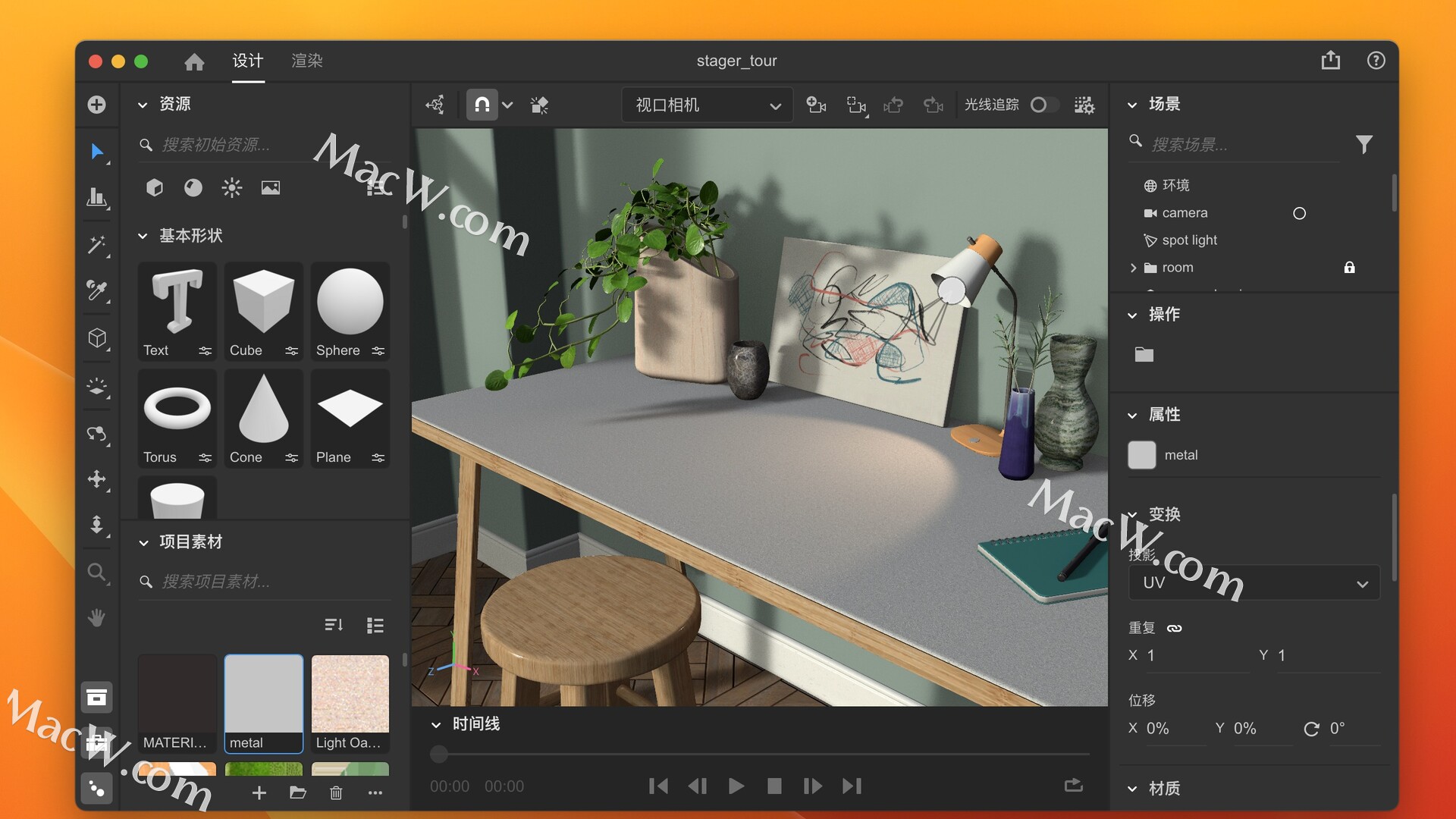The height and width of the screenshot is (819, 1456).
Task: Switch to the 设计 tab
Action: (x=248, y=61)
